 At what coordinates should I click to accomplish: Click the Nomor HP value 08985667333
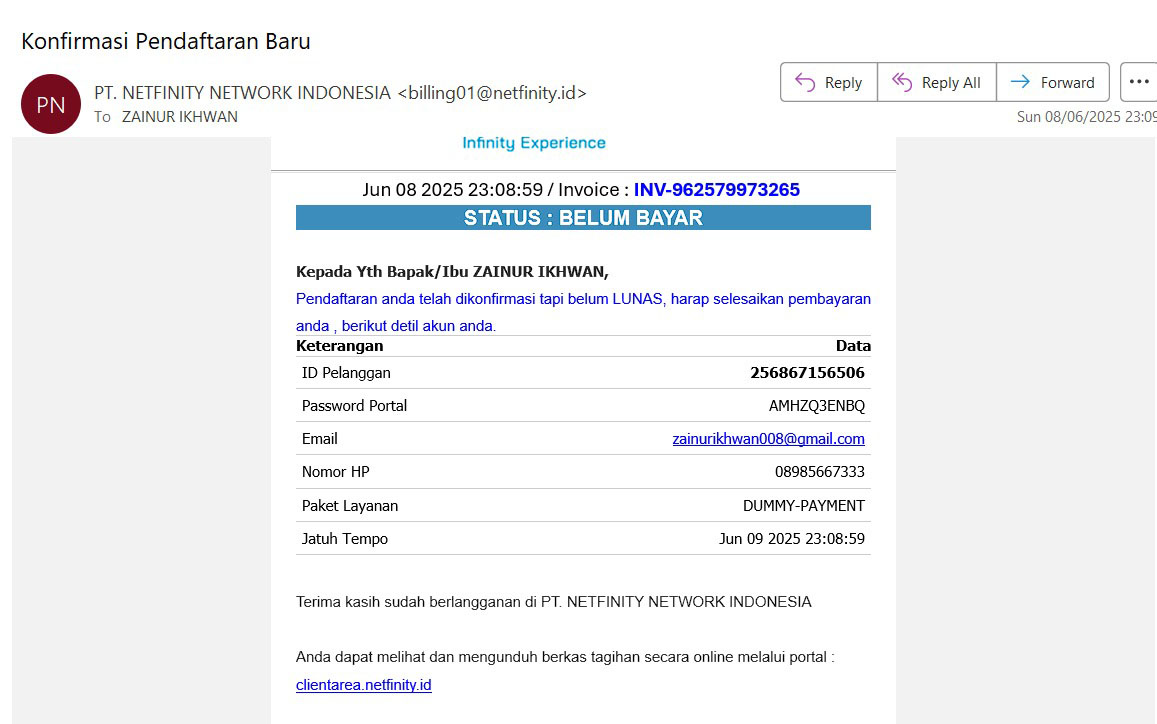pyautogui.click(x=819, y=472)
